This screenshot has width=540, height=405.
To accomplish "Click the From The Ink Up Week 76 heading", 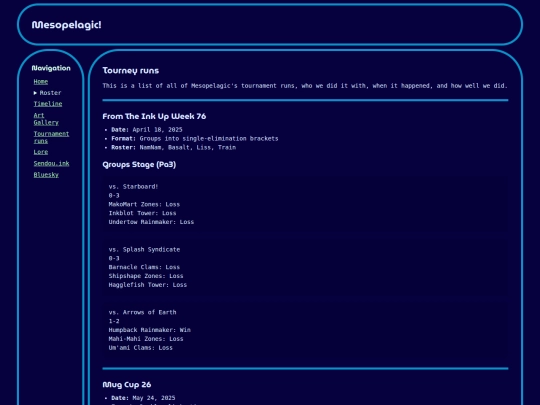I will (154, 116).
